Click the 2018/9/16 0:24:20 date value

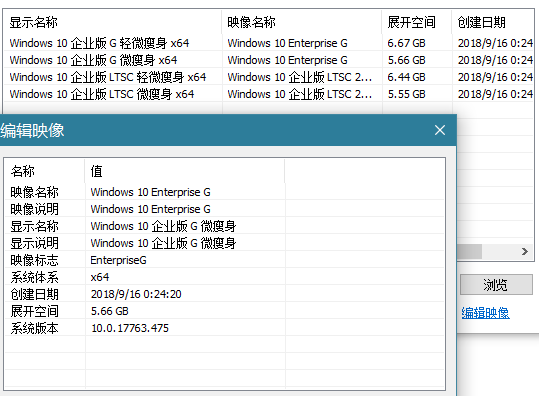[136, 294]
